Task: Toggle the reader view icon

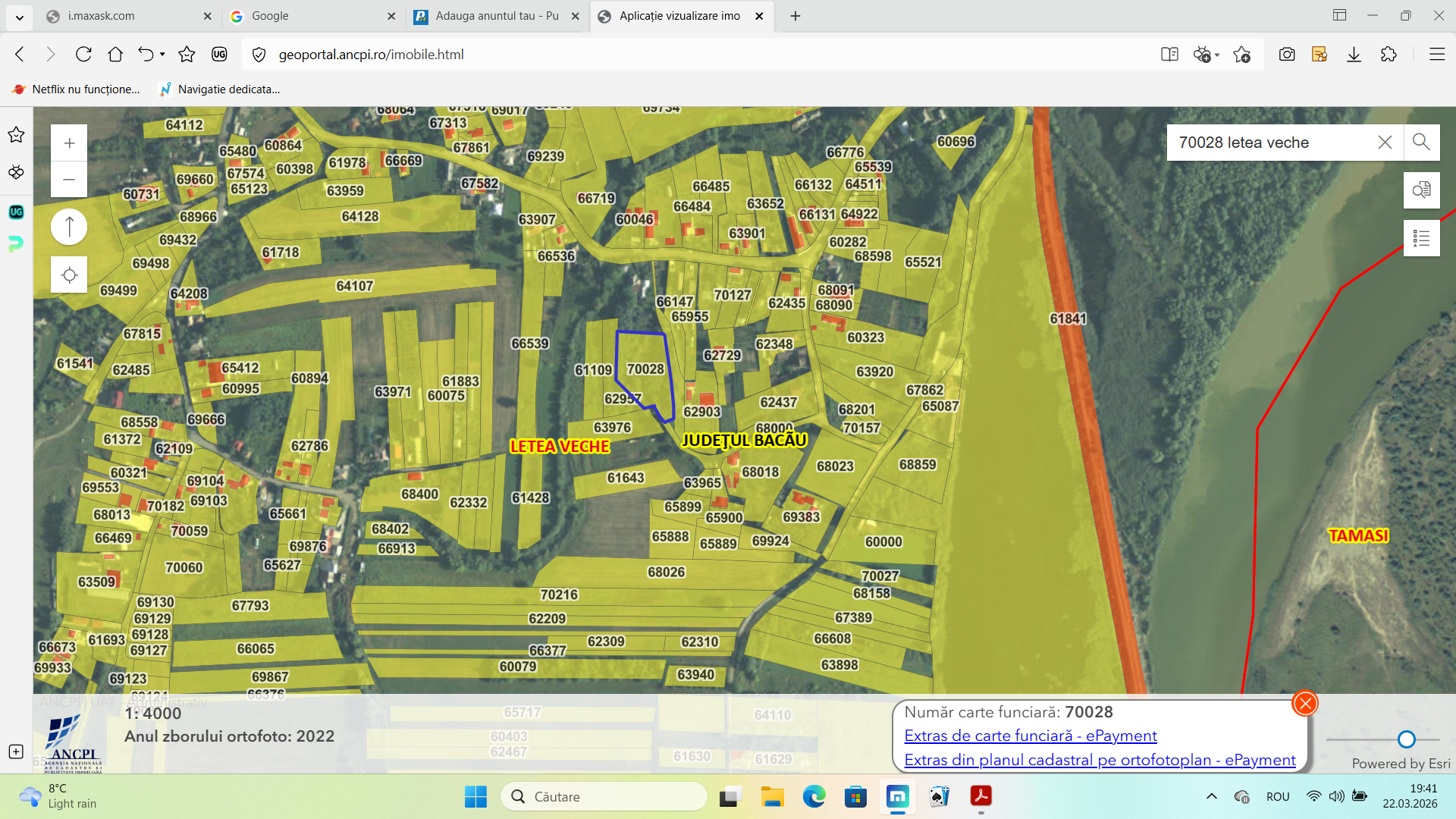Action: (1169, 55)
